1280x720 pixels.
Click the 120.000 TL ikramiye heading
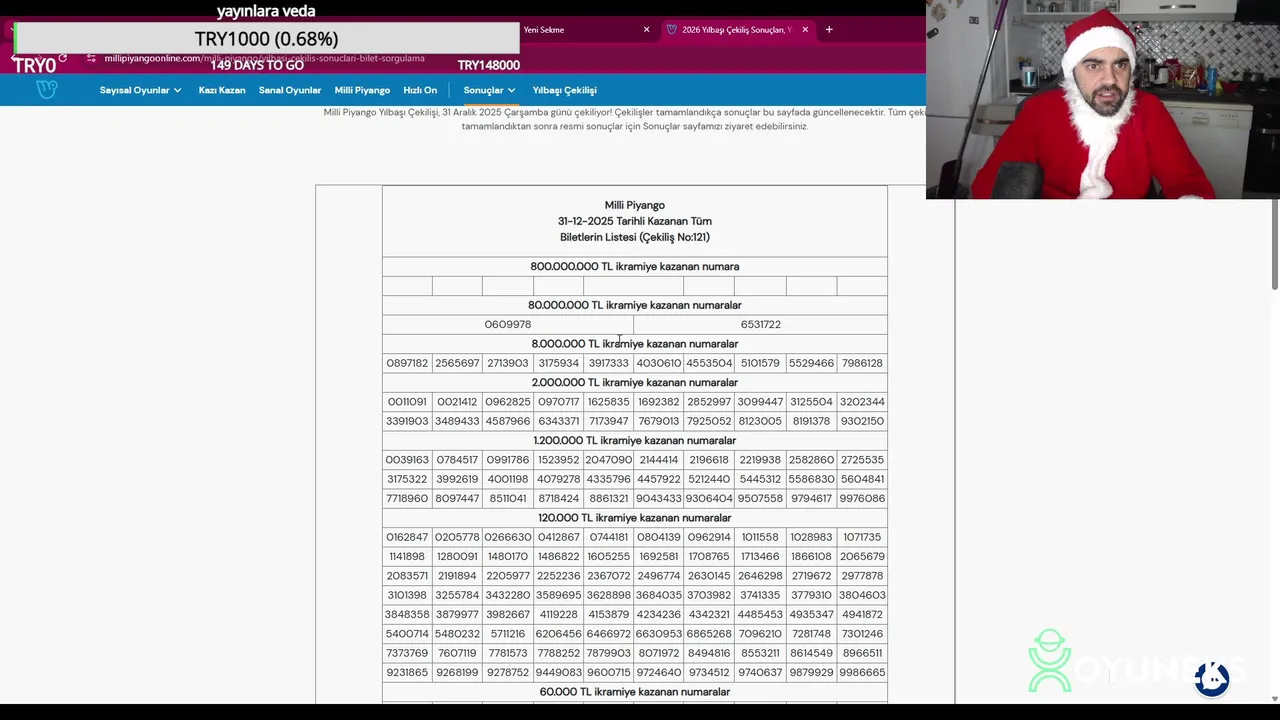(x=634, y=518)
